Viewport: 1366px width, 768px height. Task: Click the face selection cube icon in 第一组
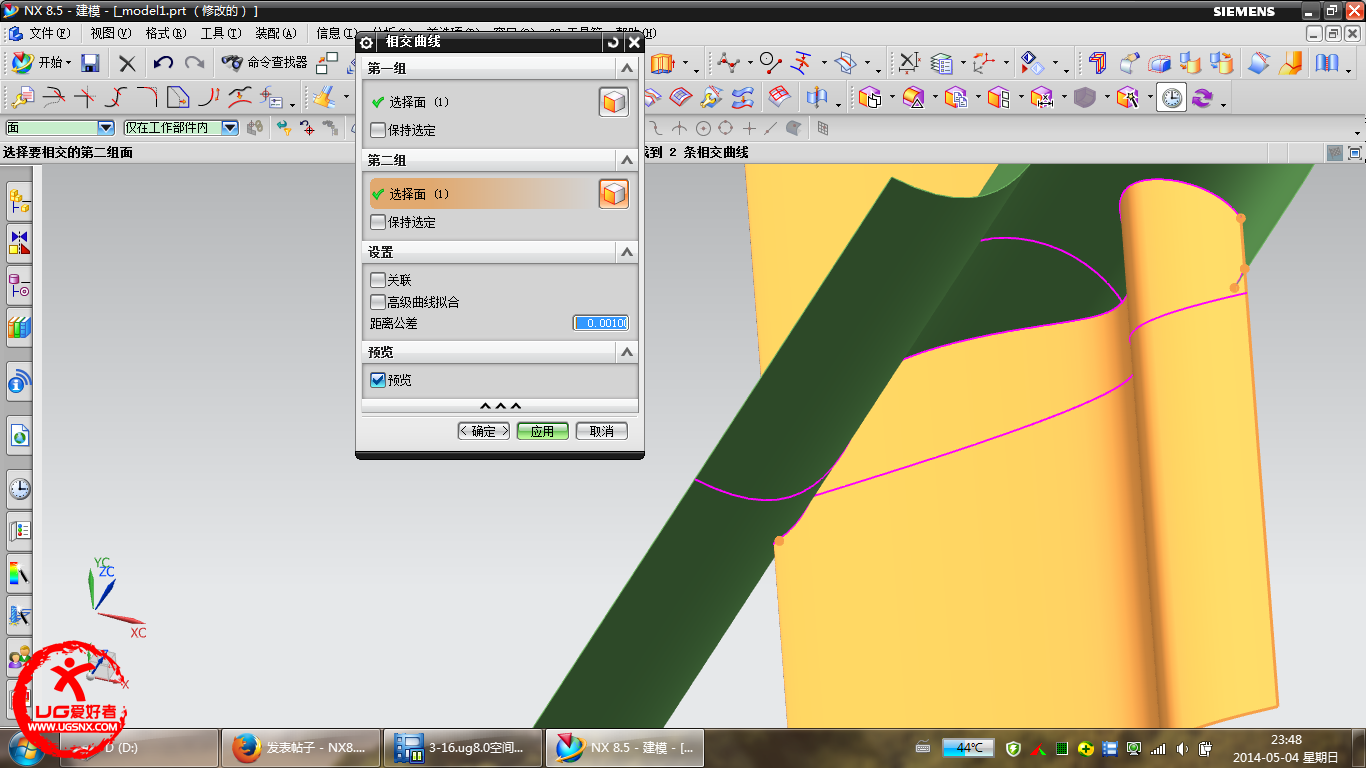(x=613, y=102)
